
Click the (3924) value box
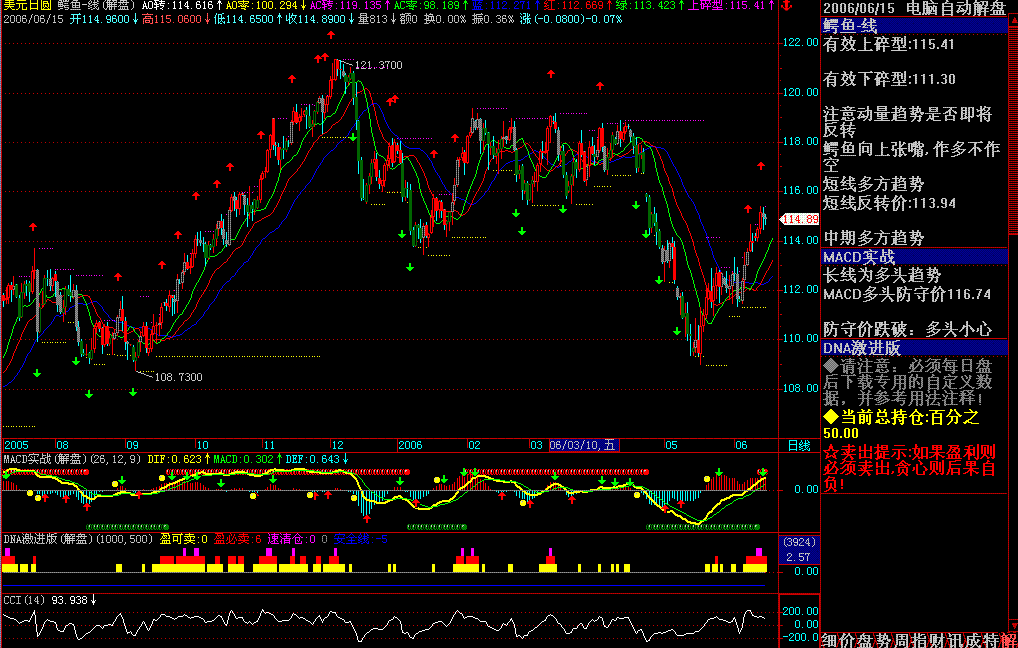click(799, 542)
